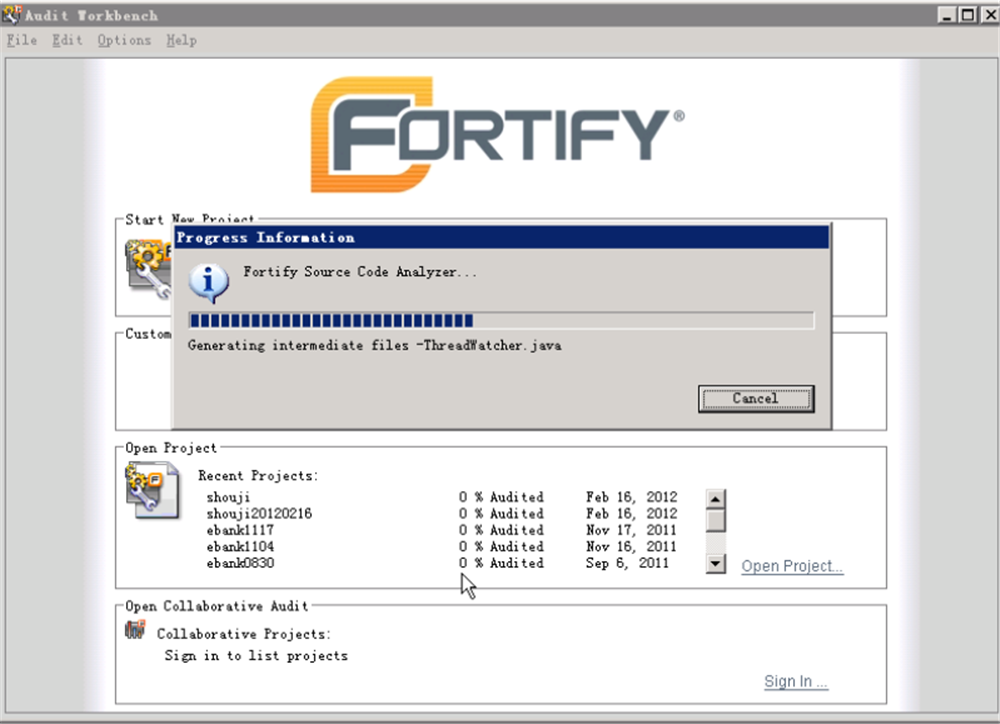The width and height of the screenshot is (1000, 724).
Task: Click the recent projects scroll down arrow
Action: (716, 564)
